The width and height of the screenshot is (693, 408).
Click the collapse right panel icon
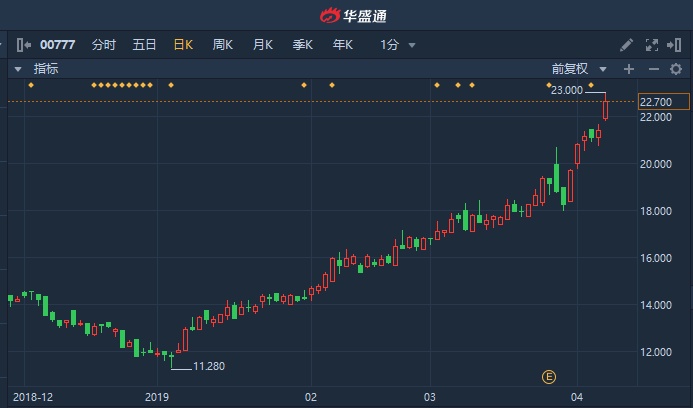pyautogui.click(x=674, y=45)
